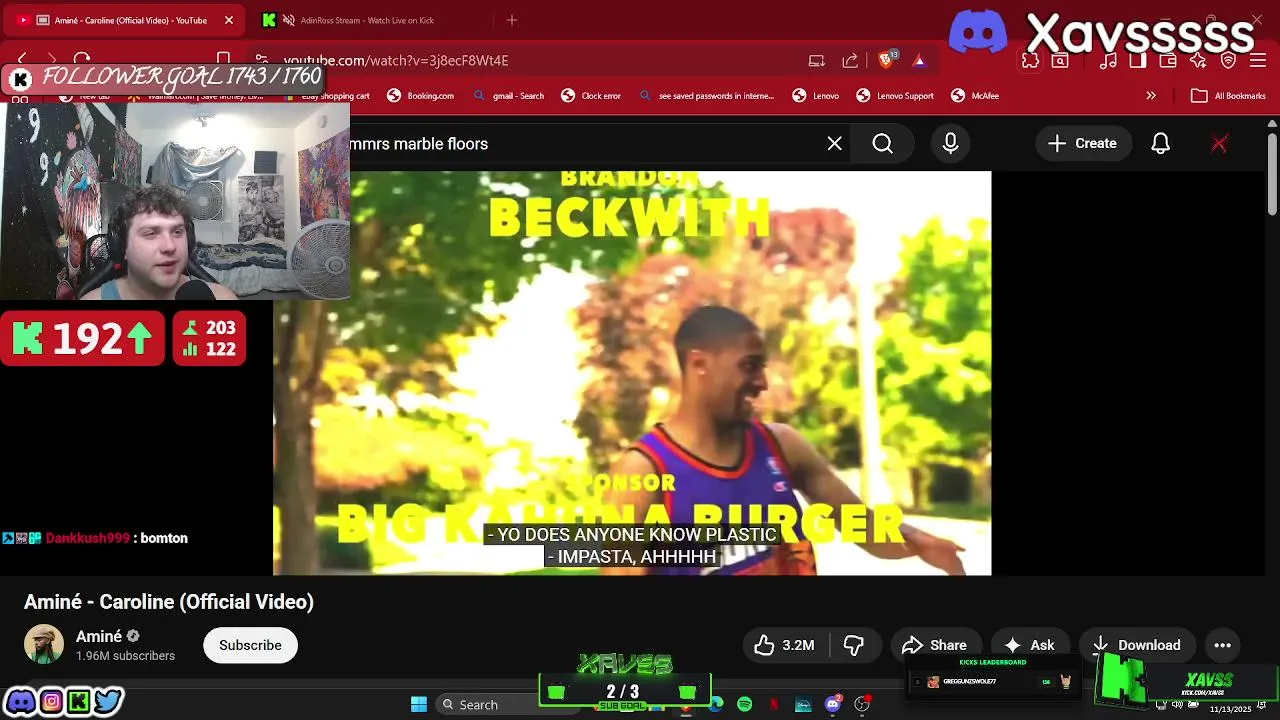The width and height of the screenshot is (1280, 720).
Task: Open the extensions puzzle icon
Action: click(x=1030, y=60)
